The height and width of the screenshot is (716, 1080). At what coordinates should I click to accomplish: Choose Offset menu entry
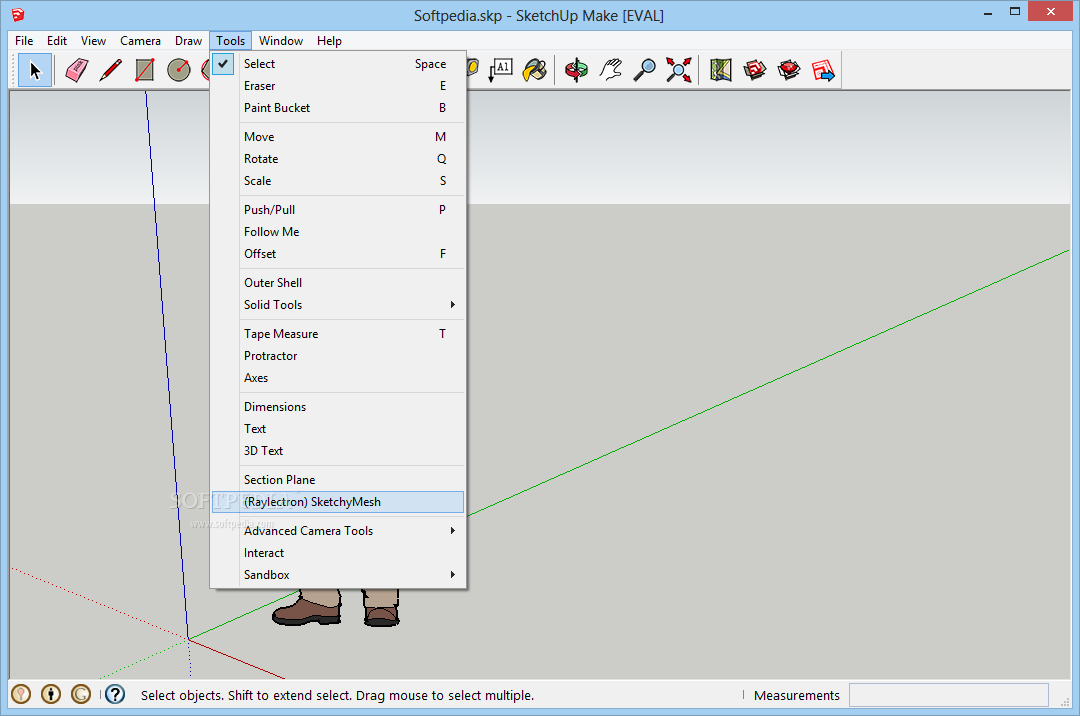pos(338,253)
